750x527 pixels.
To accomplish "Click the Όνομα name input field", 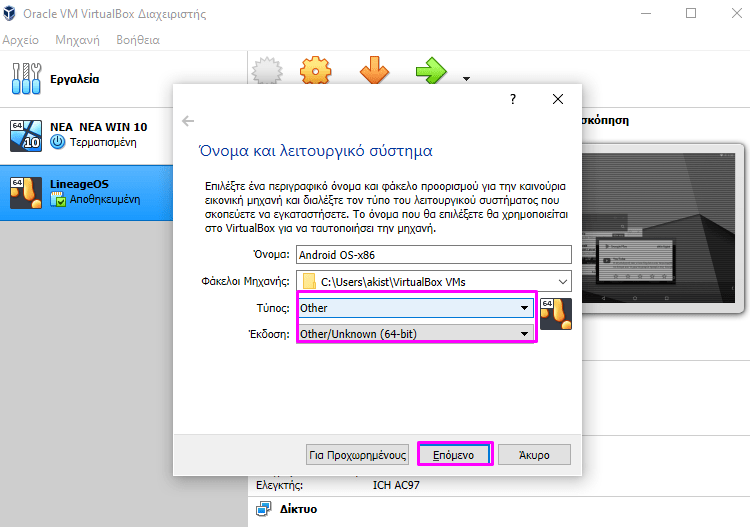I will [x=434, y=254].
